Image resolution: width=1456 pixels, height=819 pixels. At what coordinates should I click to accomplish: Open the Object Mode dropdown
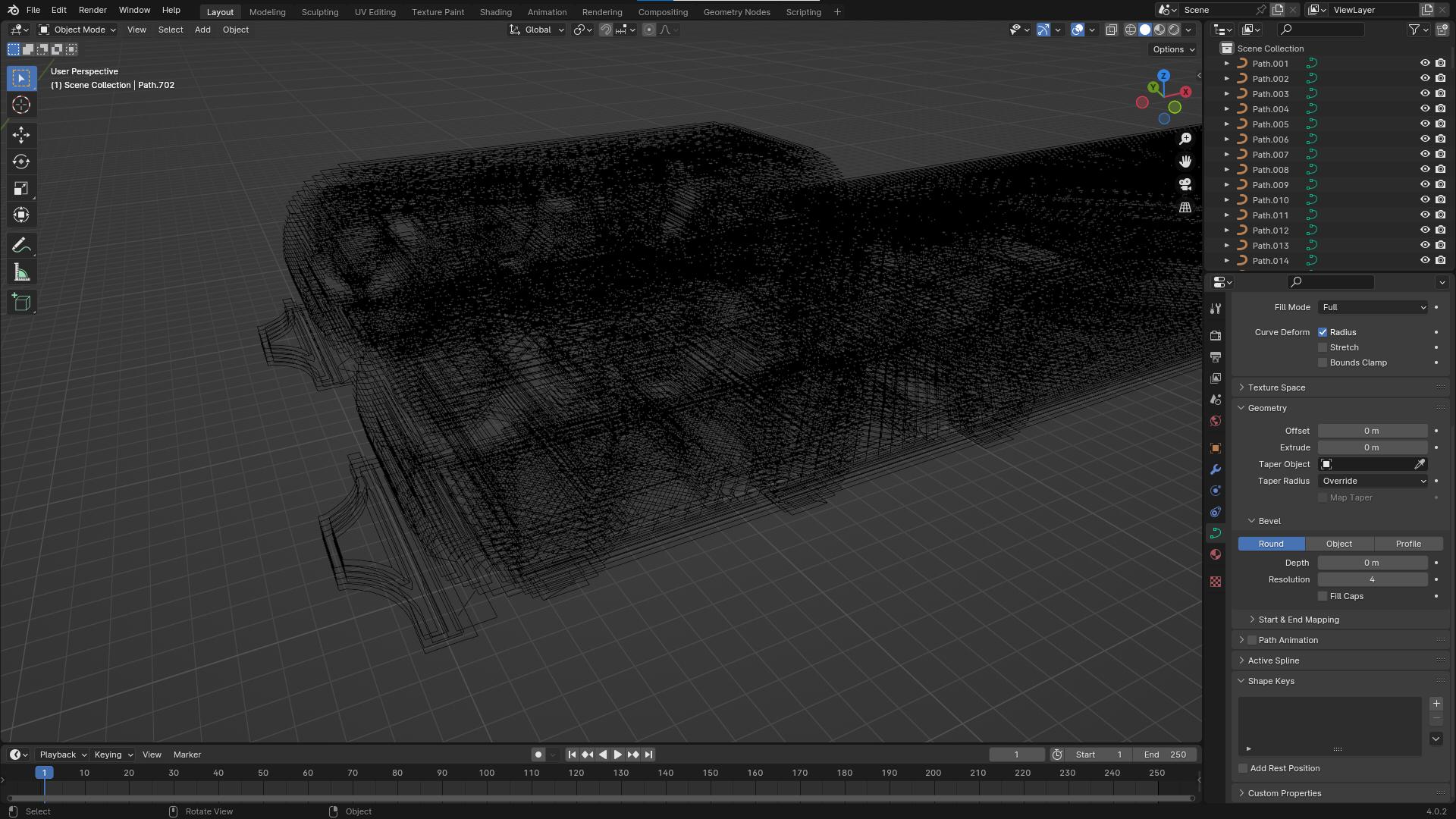tap(77, 30)
